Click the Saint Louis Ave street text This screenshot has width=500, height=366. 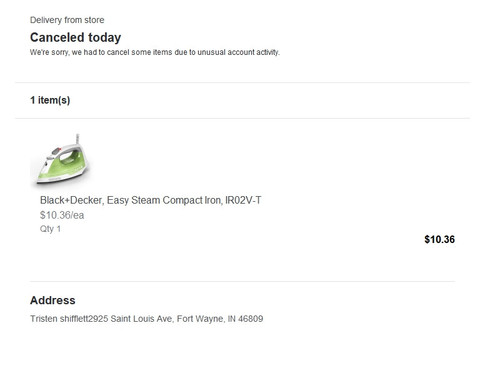141,319
